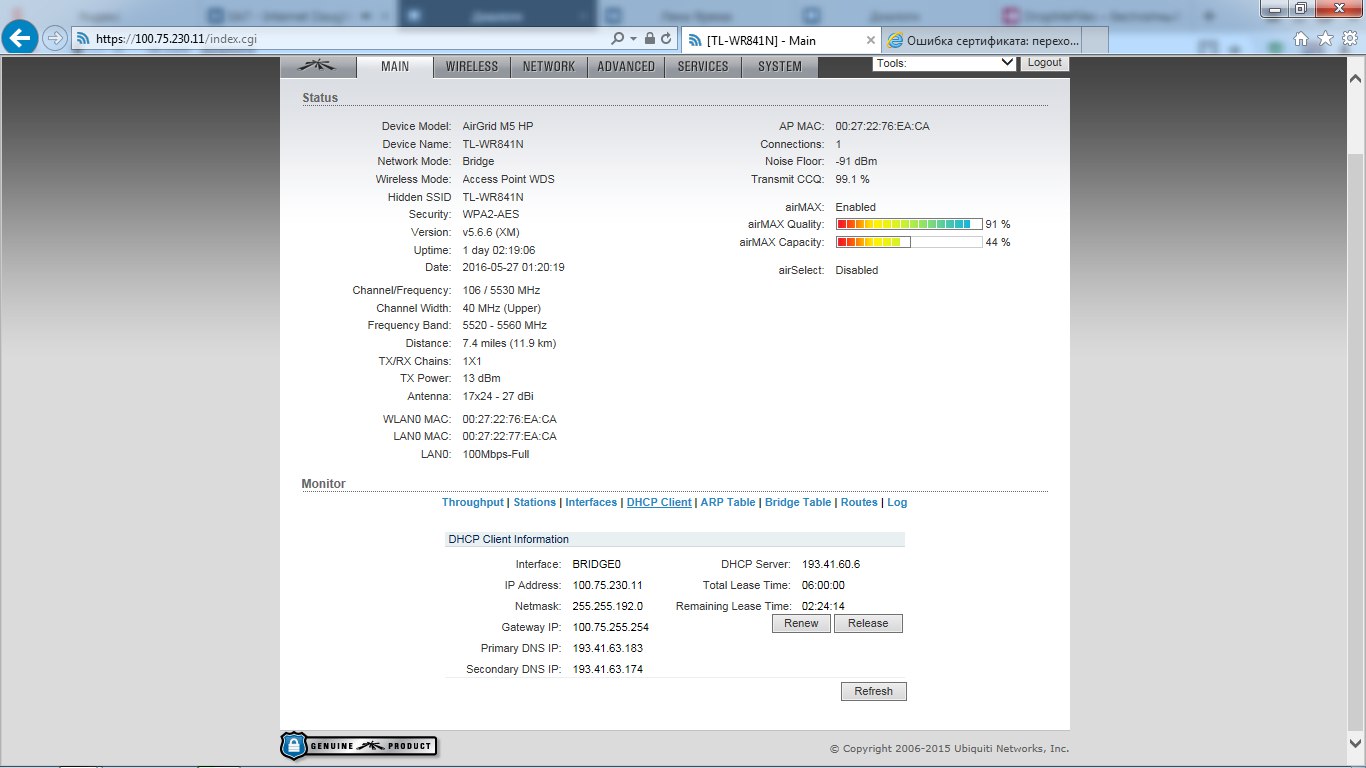
Task: Open the Bridge Table link
Action: point(798,502)
